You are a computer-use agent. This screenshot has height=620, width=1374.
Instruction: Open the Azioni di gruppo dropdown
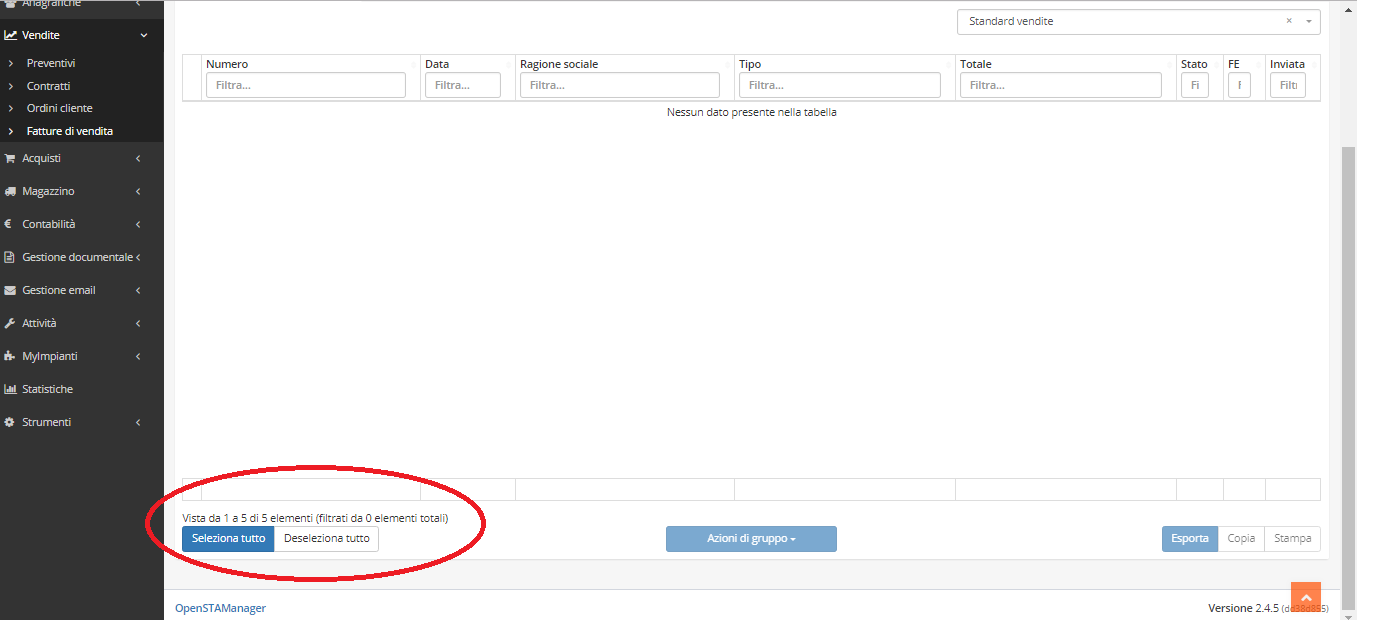coord(751,538)
